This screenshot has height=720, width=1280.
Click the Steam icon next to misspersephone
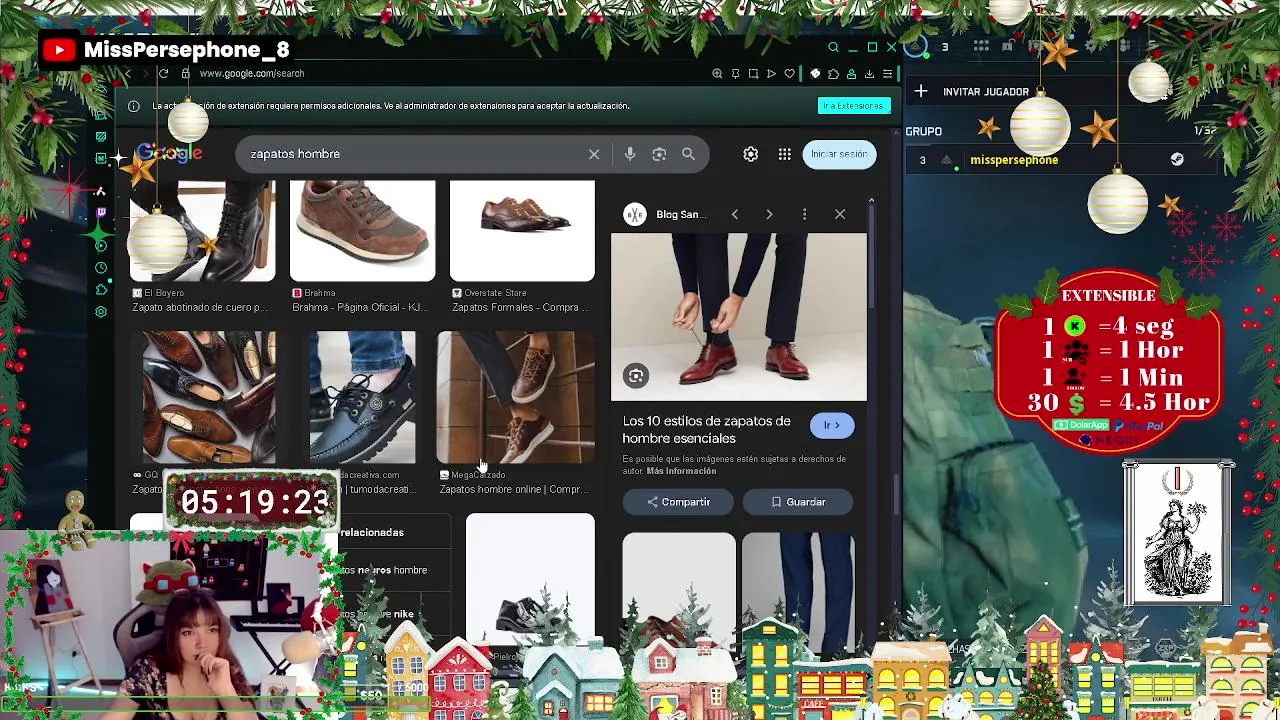pos(1177,160)
